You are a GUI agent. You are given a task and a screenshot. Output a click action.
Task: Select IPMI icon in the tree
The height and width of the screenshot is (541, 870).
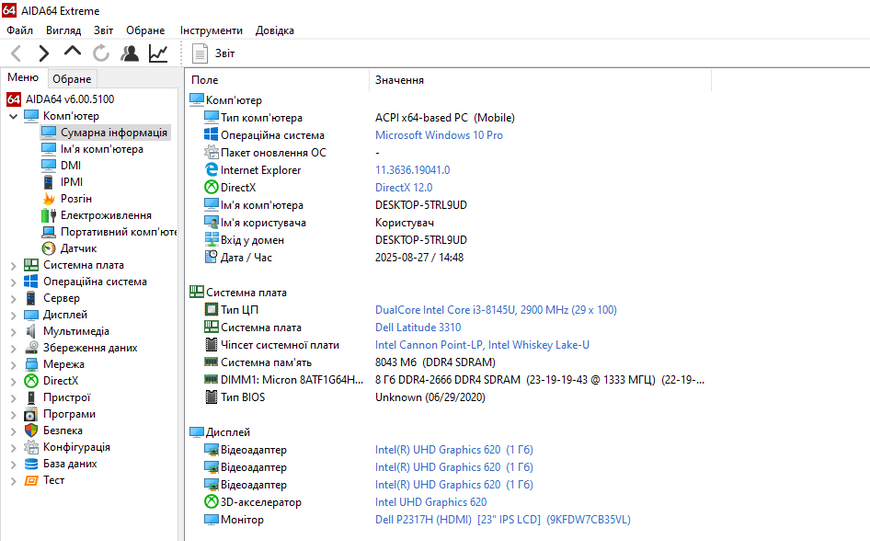pos(49,182)
